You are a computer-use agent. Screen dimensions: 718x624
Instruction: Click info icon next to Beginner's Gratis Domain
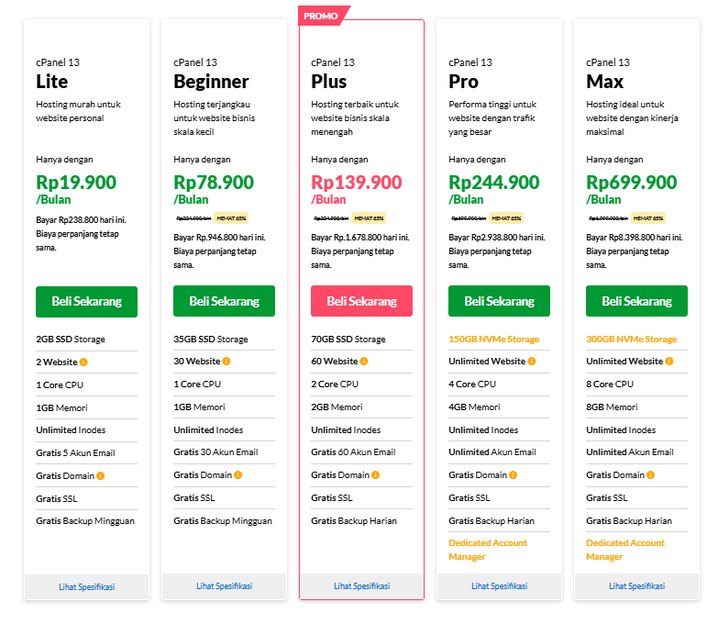click(239, 475)
